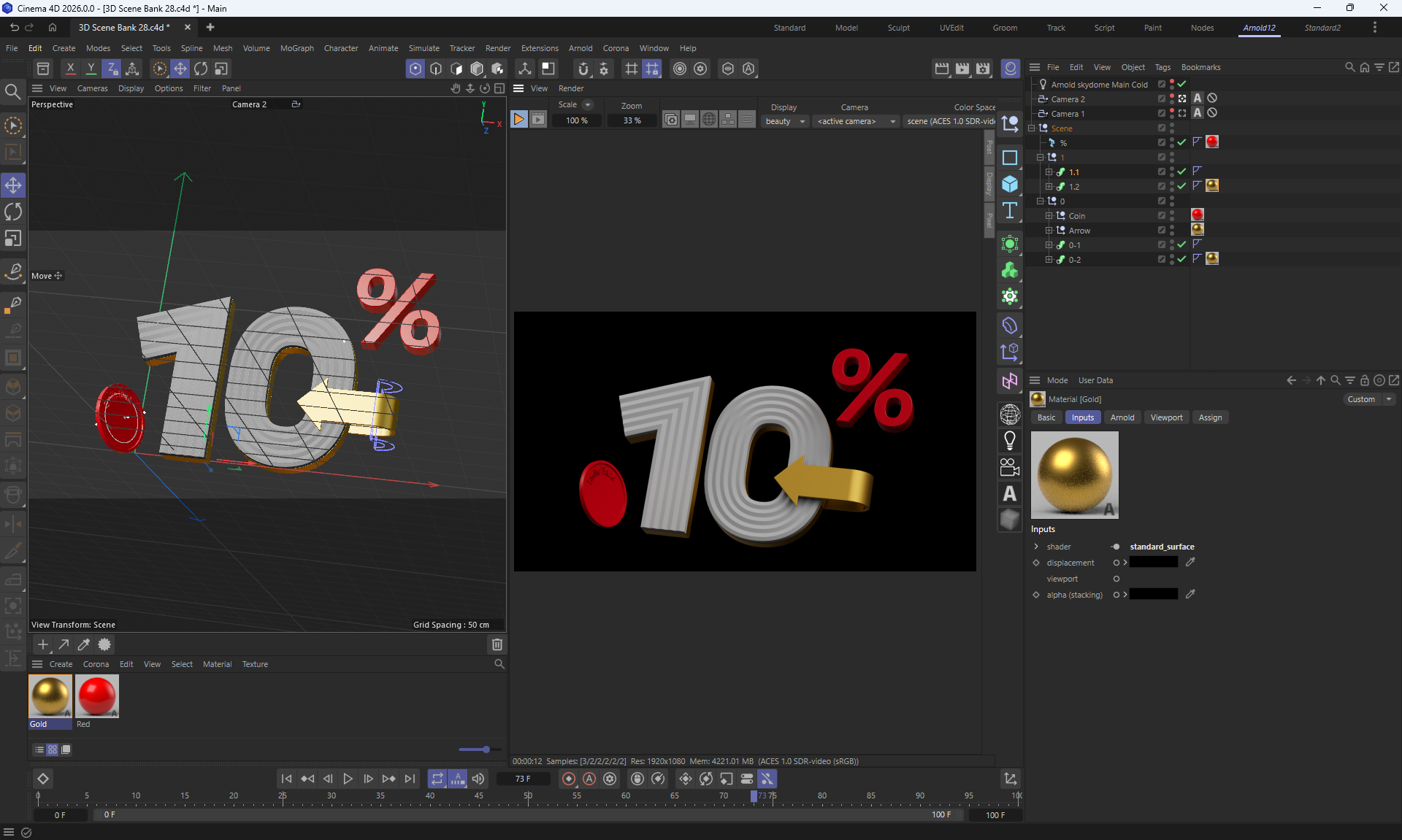Image resolution: width=1402 pixels, height=840 pixels.
Task: Click the Assign material button
Action: (x=1209, y=417)
